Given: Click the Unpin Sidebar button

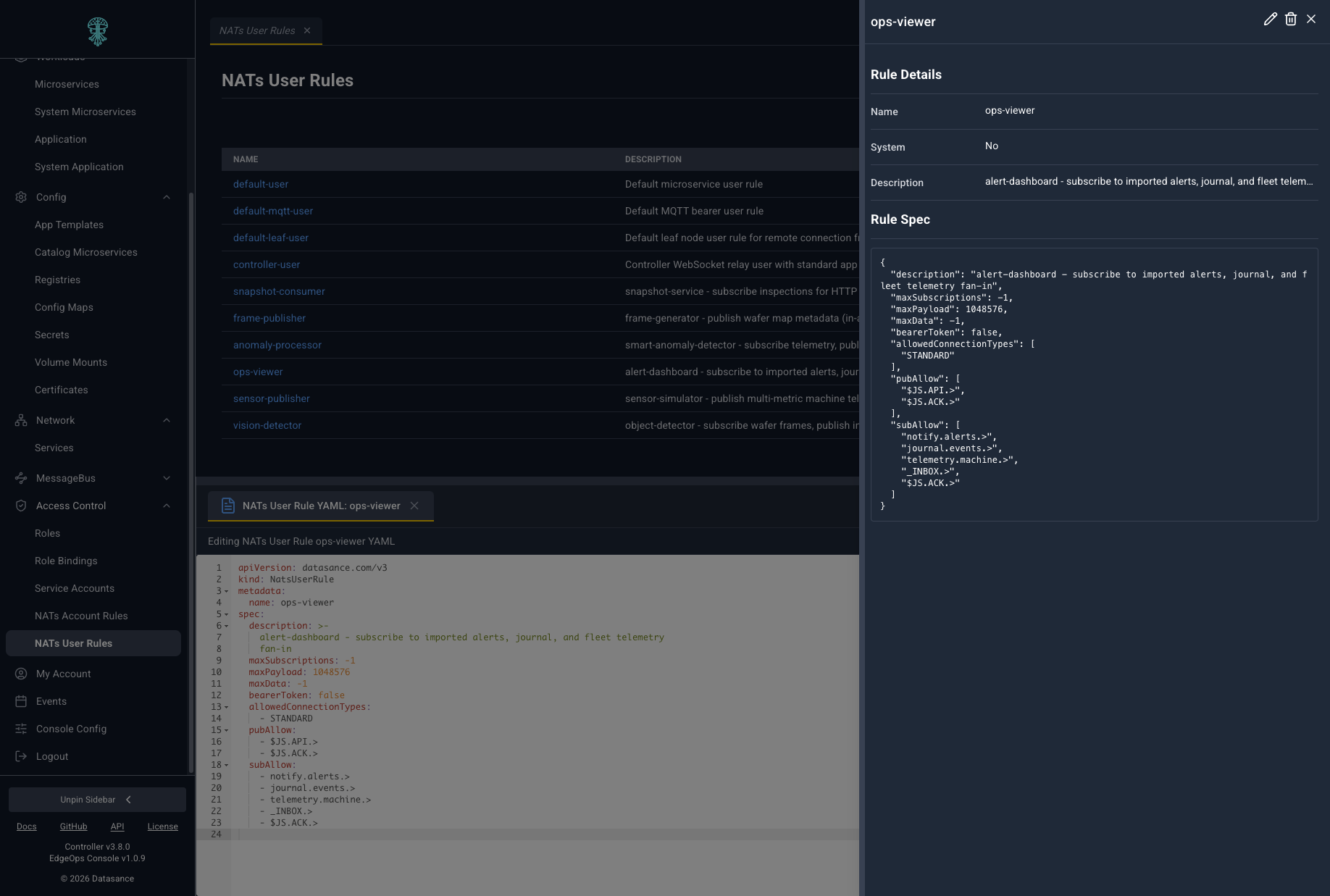Looking at the screenshot, I should pos(97,800).
